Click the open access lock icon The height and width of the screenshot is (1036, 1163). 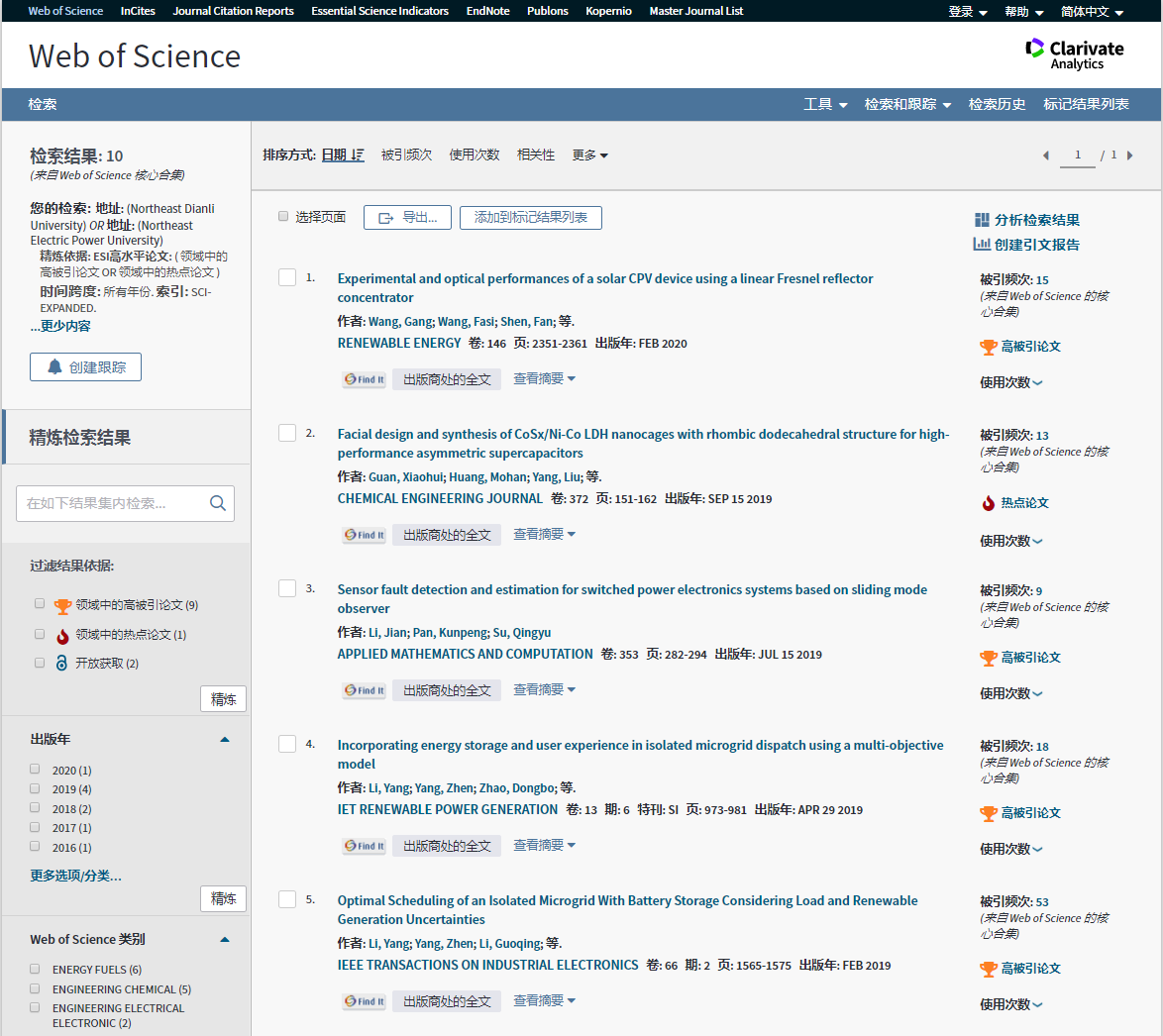tap(61, 663)
